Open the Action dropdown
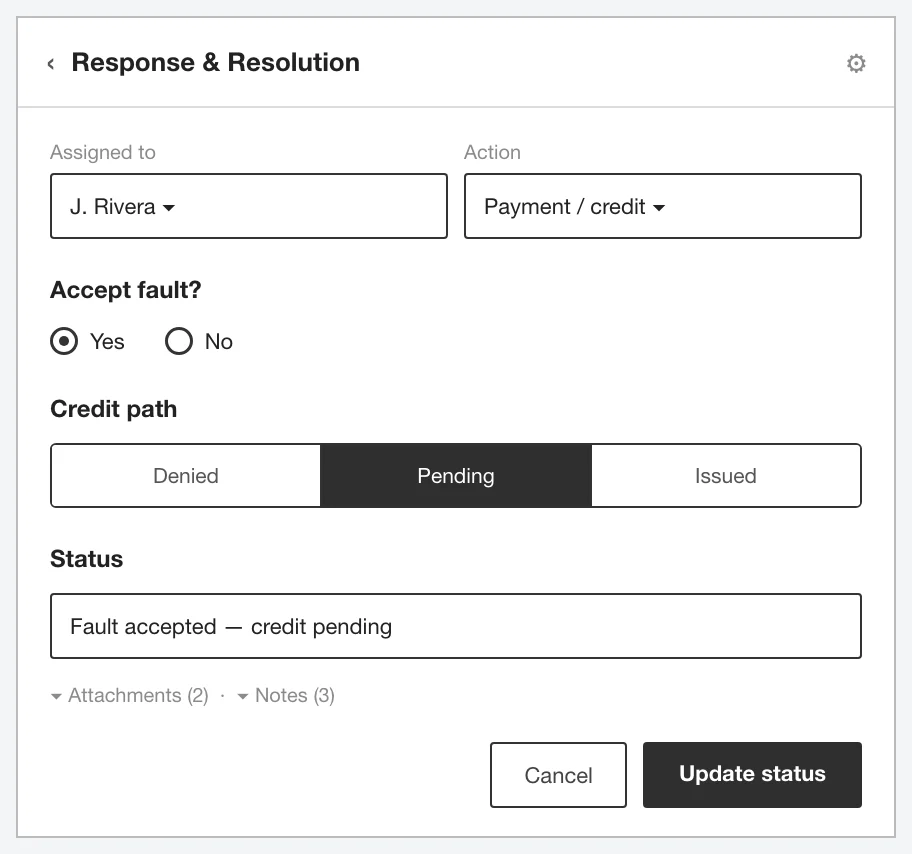 coord(662,206)
